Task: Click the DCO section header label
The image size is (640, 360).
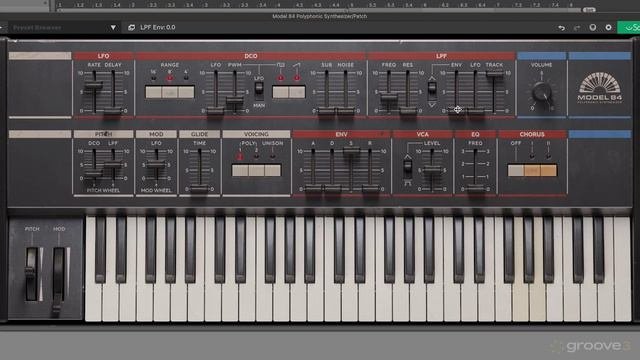Action: tap(251, 56)
